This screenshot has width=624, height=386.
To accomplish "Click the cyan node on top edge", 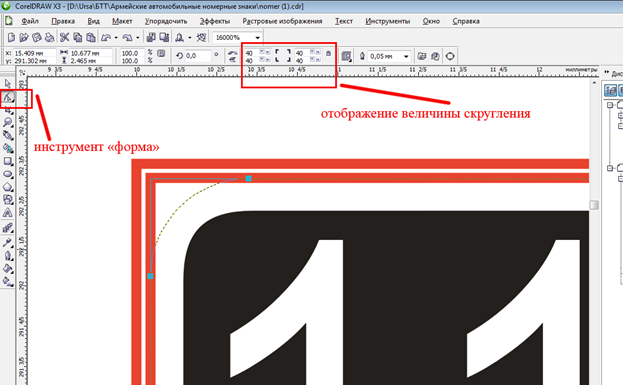I will click(248, 178).
